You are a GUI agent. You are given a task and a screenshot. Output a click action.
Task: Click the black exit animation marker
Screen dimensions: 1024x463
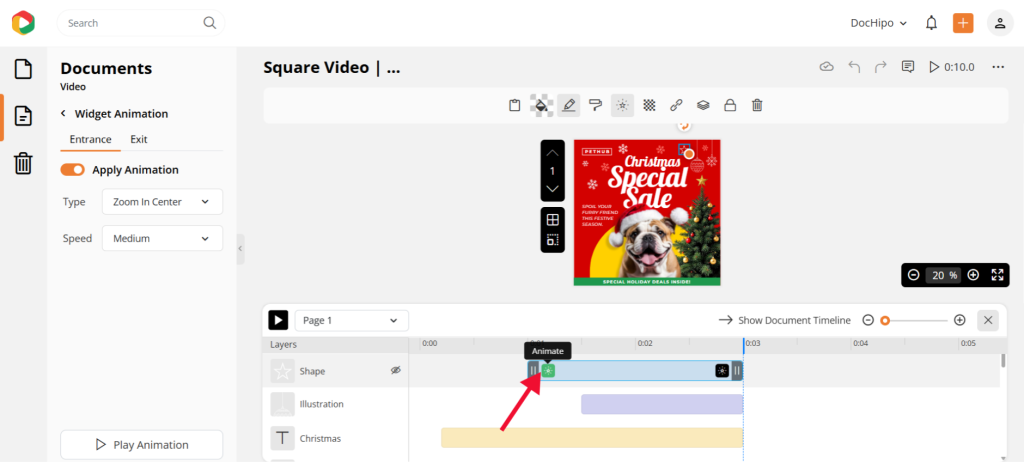tap(722, 371)
